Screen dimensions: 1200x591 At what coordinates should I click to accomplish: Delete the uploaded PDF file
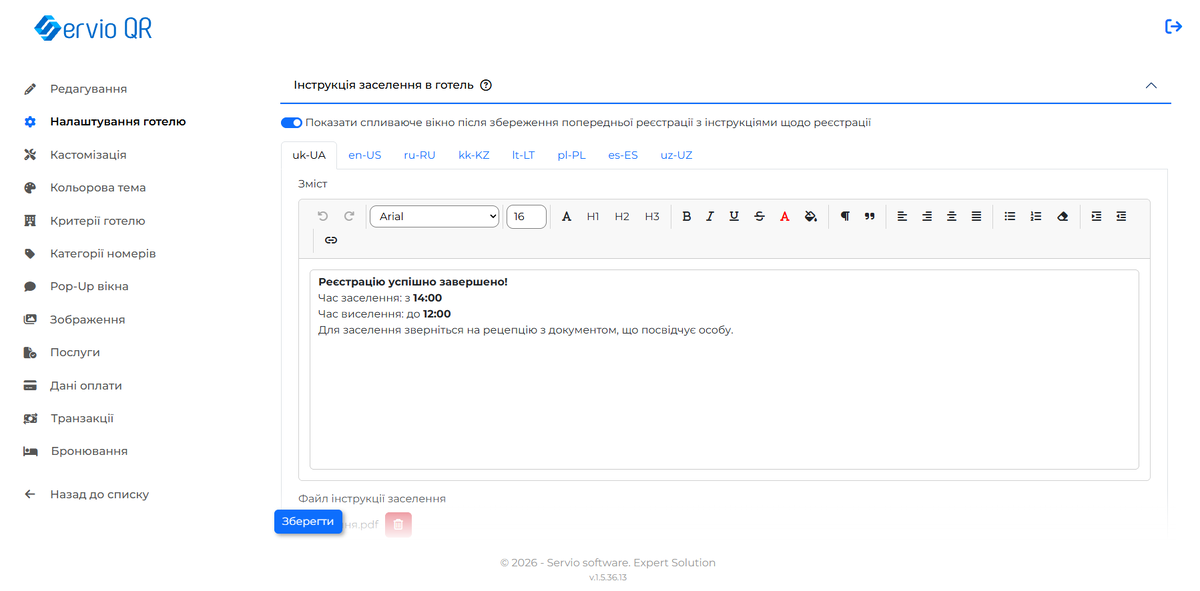click(x=398, y=524)
